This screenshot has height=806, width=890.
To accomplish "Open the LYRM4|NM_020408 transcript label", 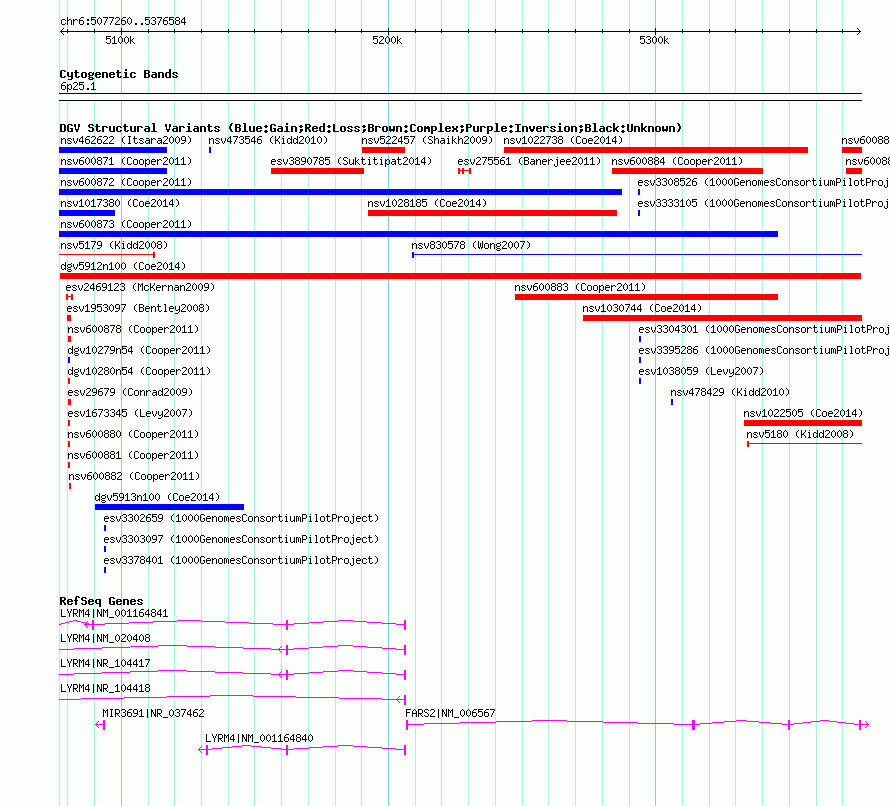I will [x=105, y=638].
